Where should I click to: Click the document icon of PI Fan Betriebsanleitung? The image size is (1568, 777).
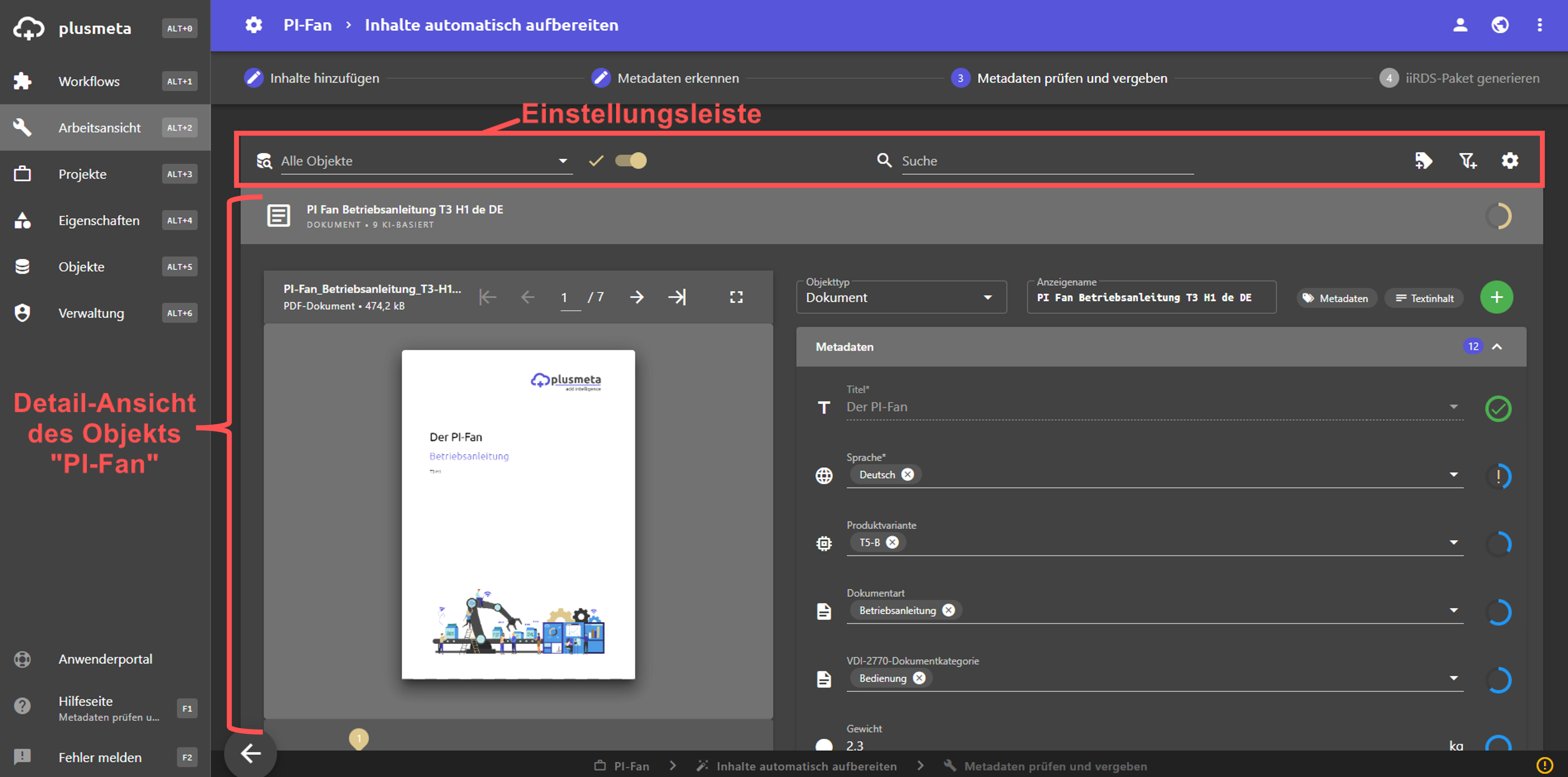(279, 216)
